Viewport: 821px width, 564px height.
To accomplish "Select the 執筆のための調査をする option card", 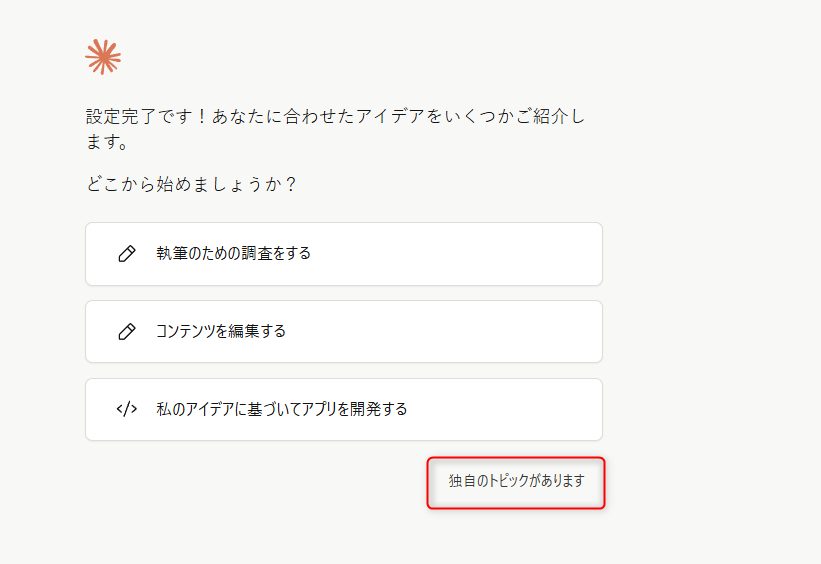I will [343, 254].
